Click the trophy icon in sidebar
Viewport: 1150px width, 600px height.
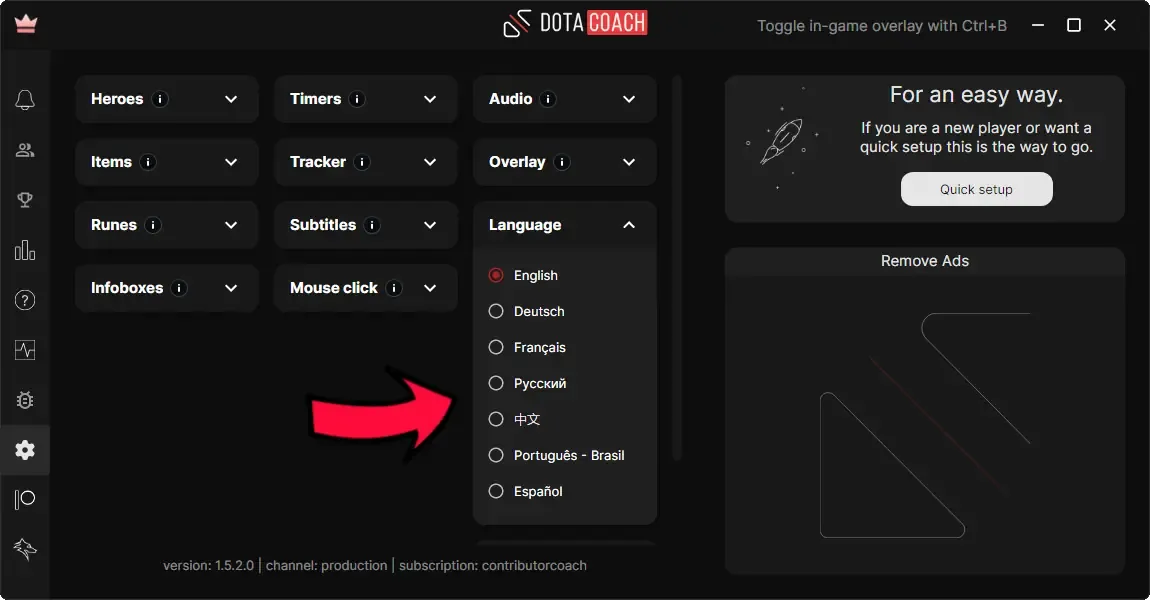coord(25,200)
